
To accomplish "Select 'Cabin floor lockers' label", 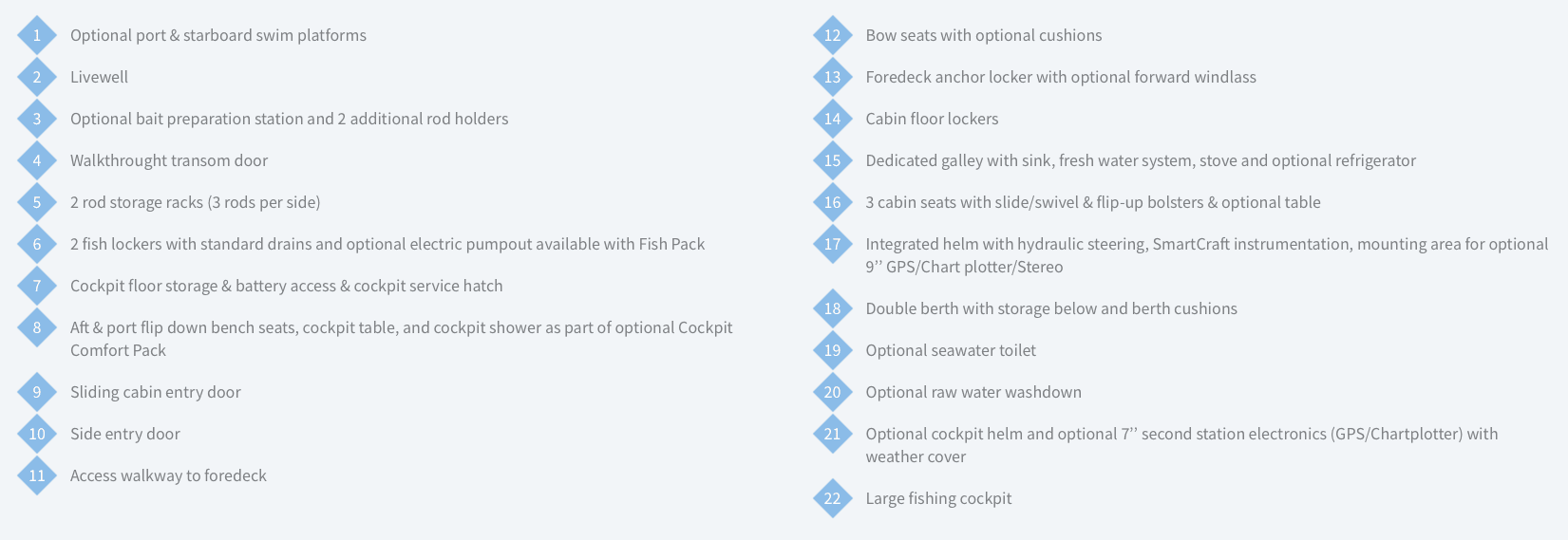I will point(932,119).
